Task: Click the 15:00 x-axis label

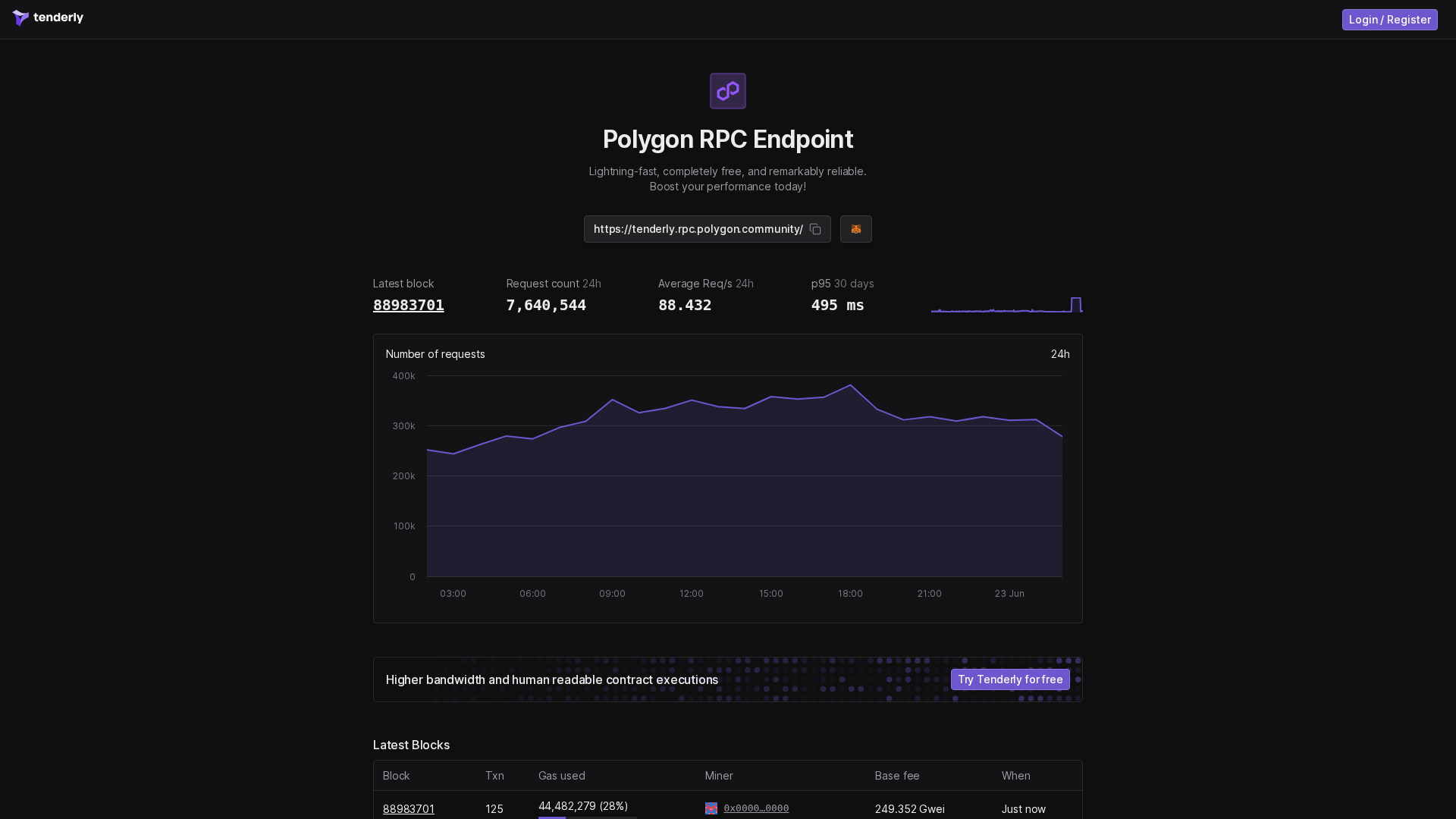Action: pos(771,594)
